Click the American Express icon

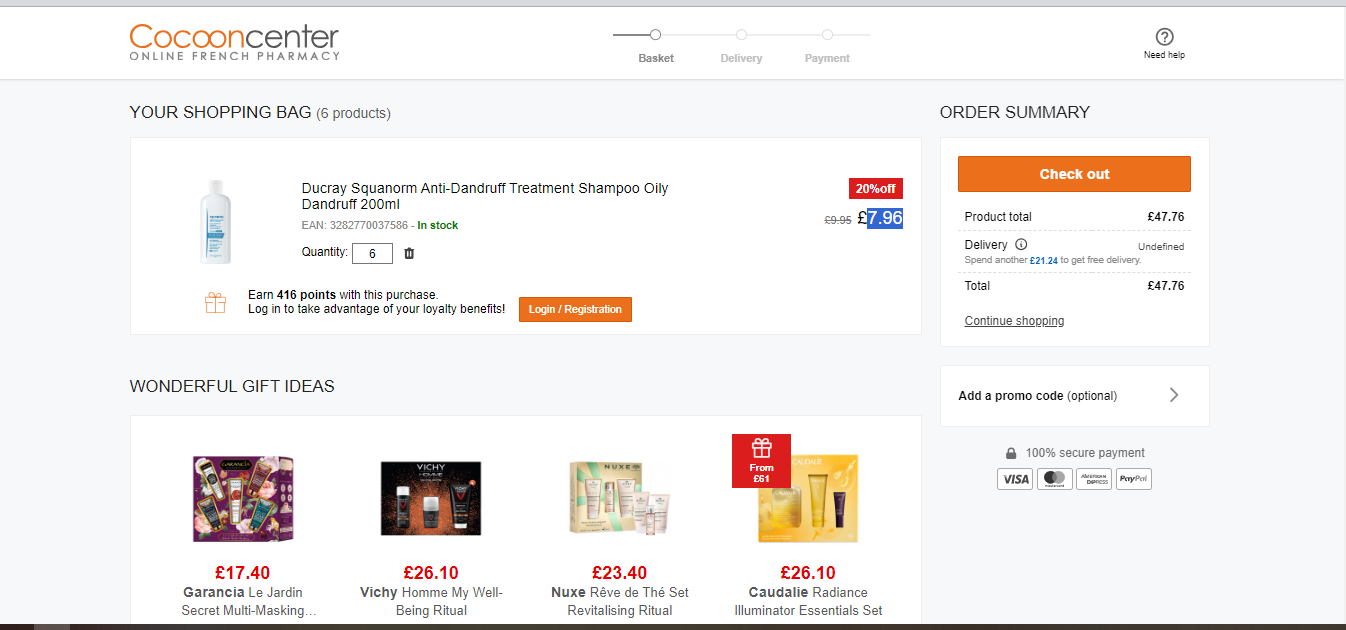coord(1094,479)
